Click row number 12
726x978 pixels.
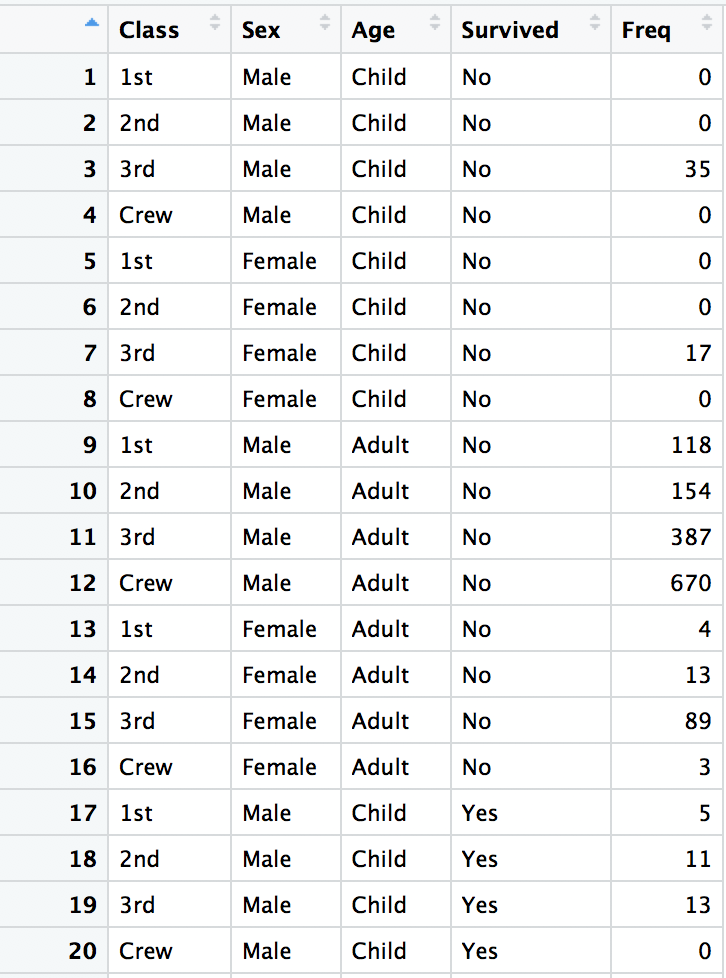coord(82,583)
